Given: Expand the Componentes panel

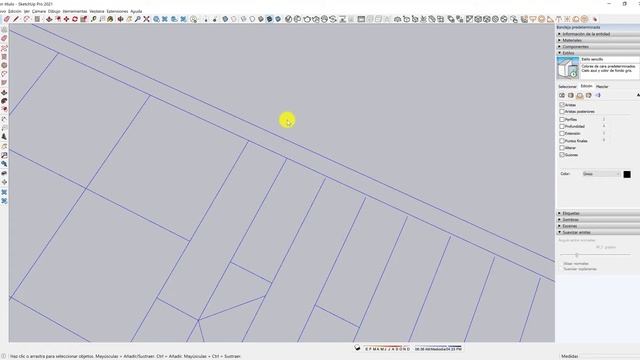Looking at the screenshot, I should (598, 47).
